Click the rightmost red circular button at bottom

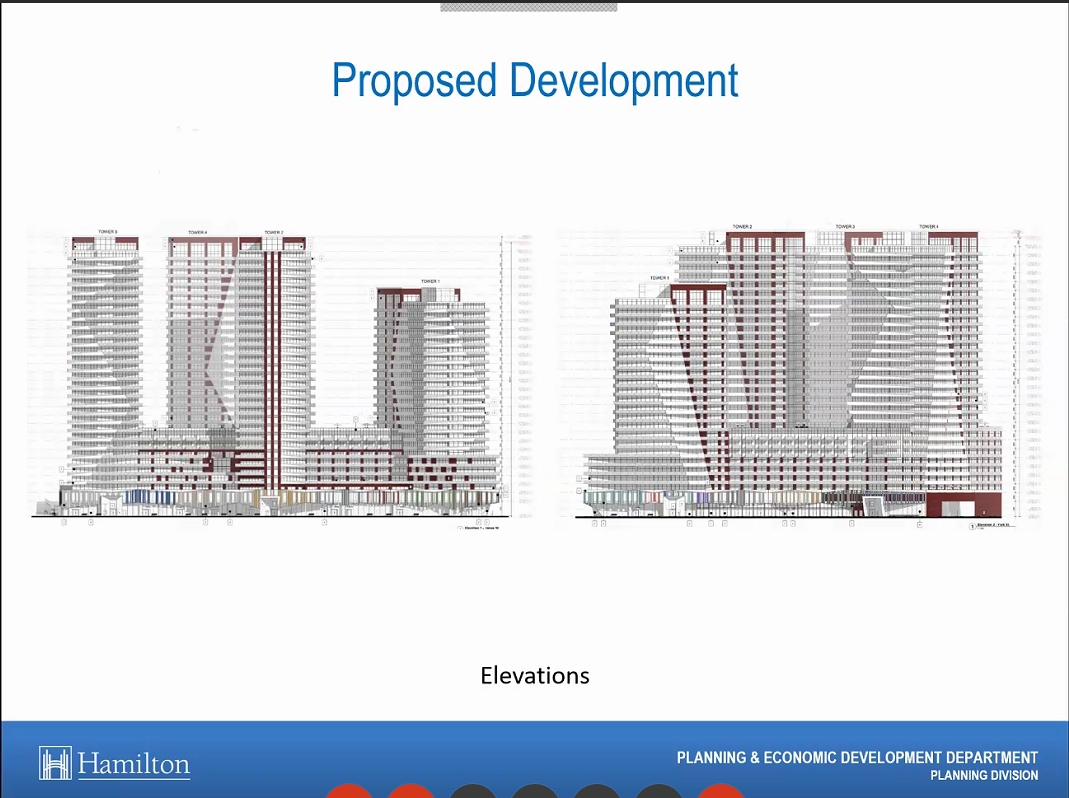click(x=721, y=791)
